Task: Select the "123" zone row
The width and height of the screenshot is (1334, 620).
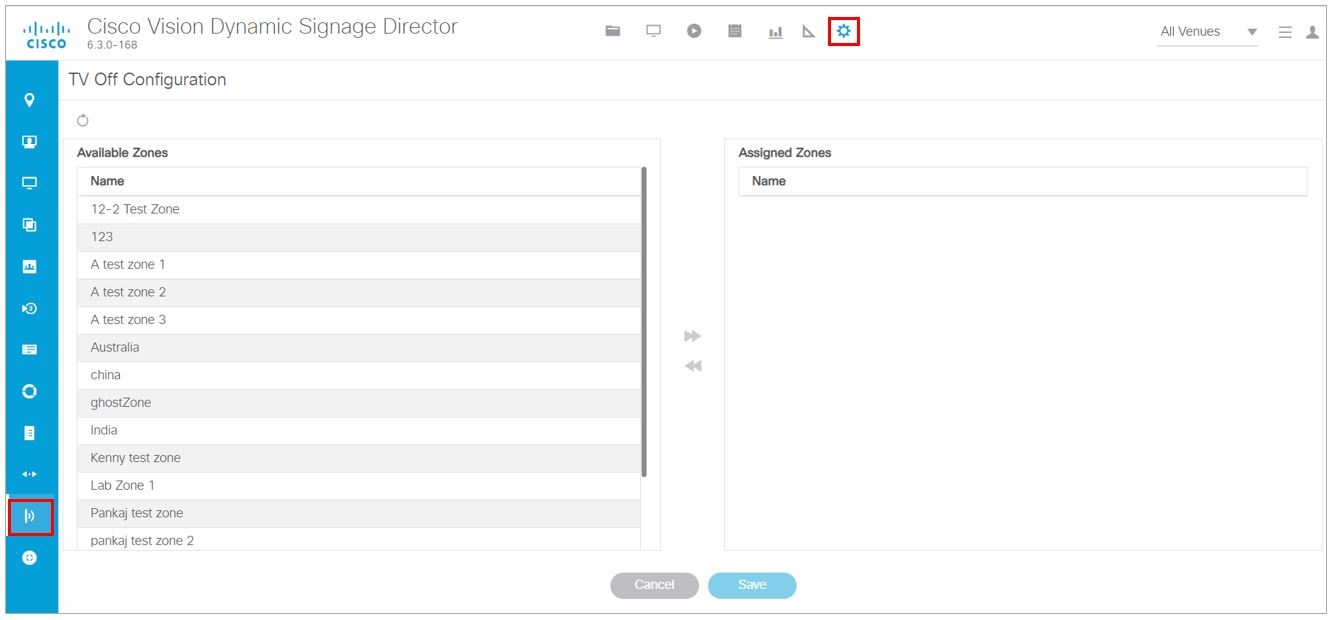Action: 359,237
